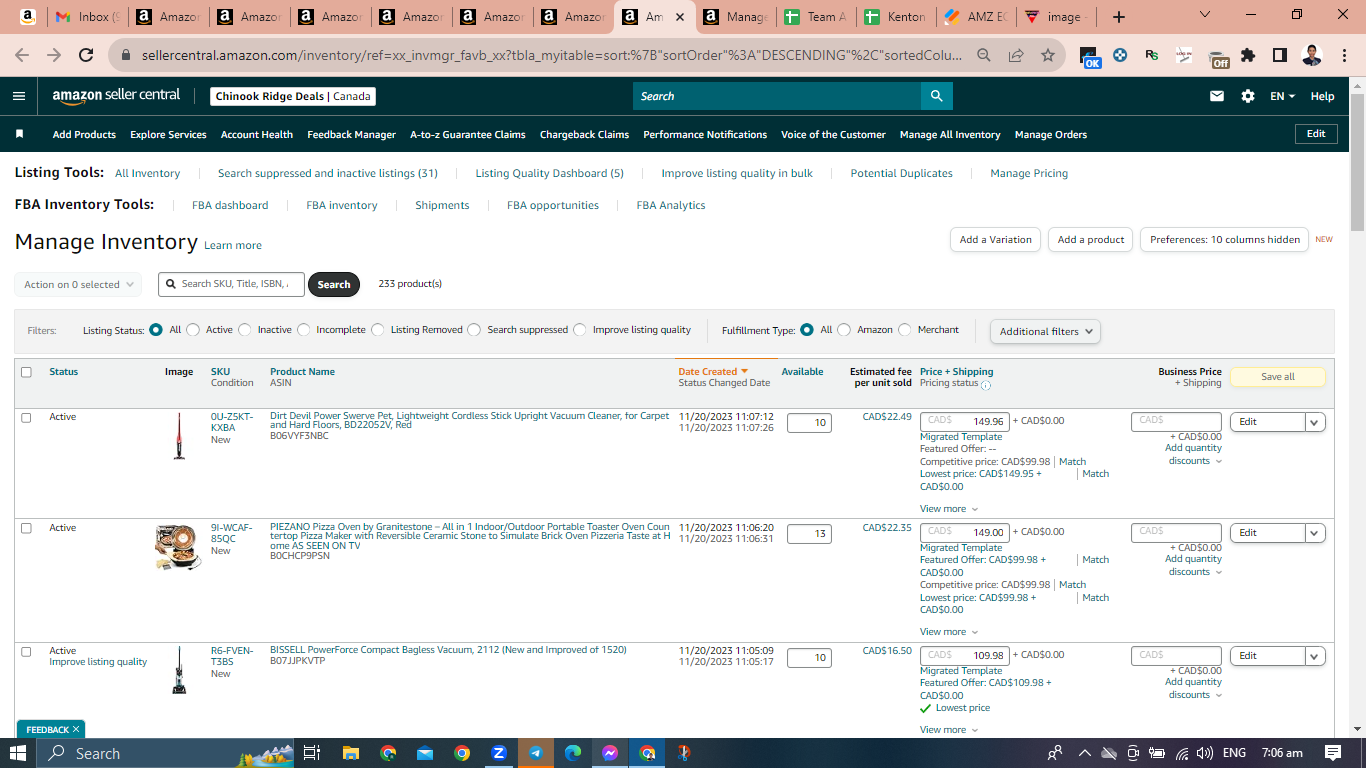This screenshot has width=1366, height=768.
Task: Open the Seller Central hamburger menu
Action: coord(19,96)
